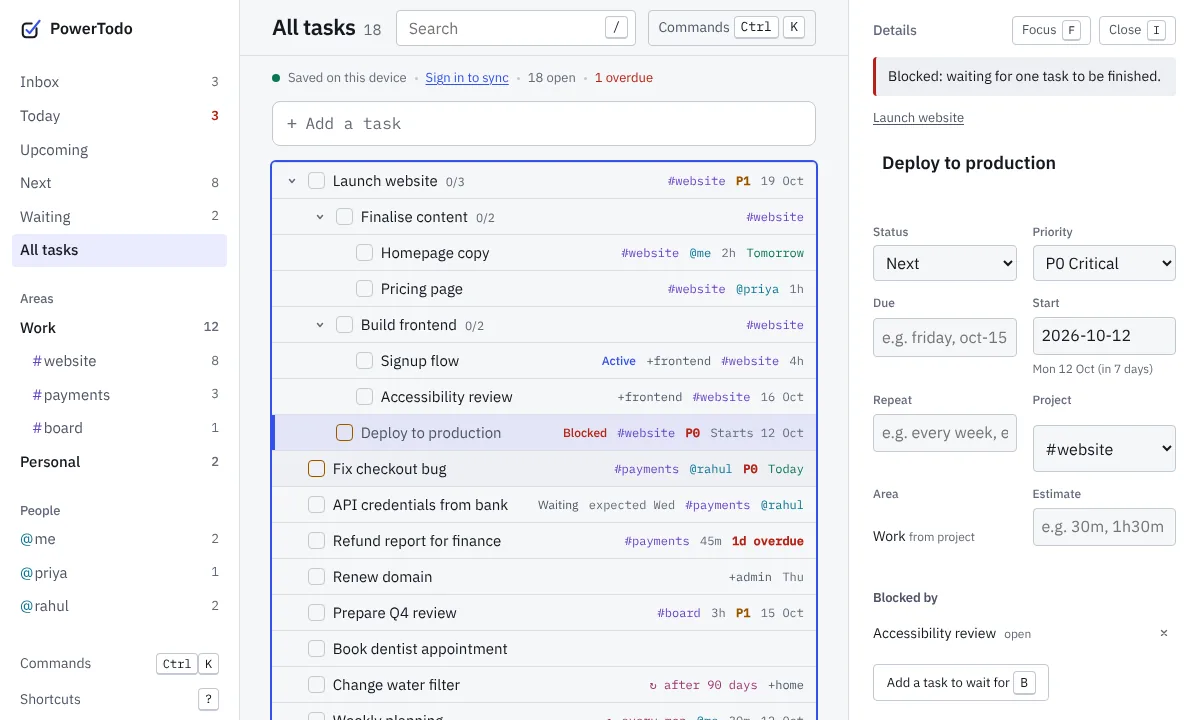This screenshot has height=720, width=1200.
Task: Click the Start date field showing 2026-10-12
Action: click(1104, 336)
